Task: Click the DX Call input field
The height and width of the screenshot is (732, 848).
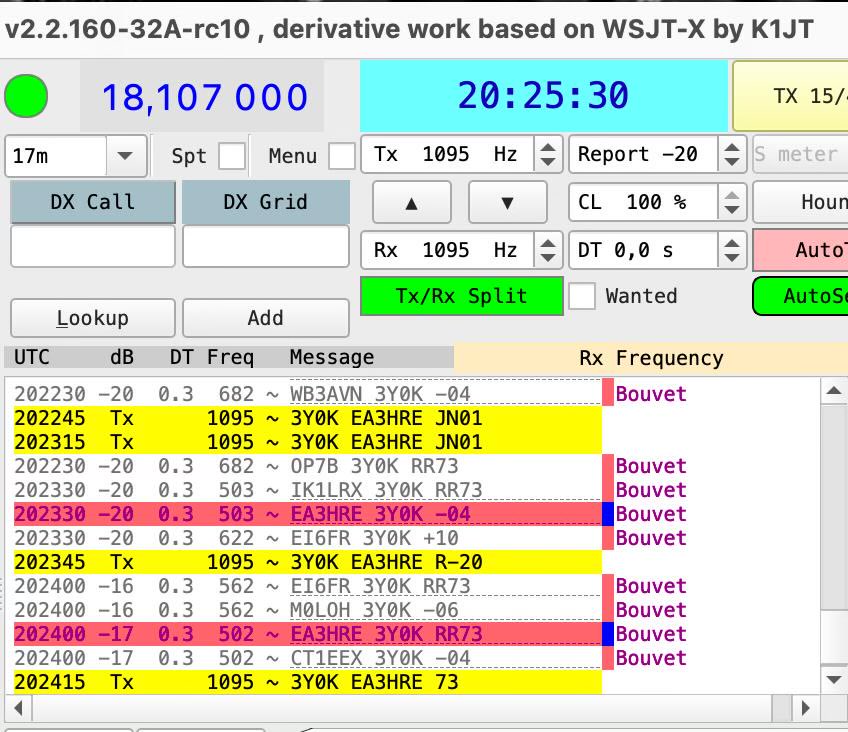Action: click(93, 247)
